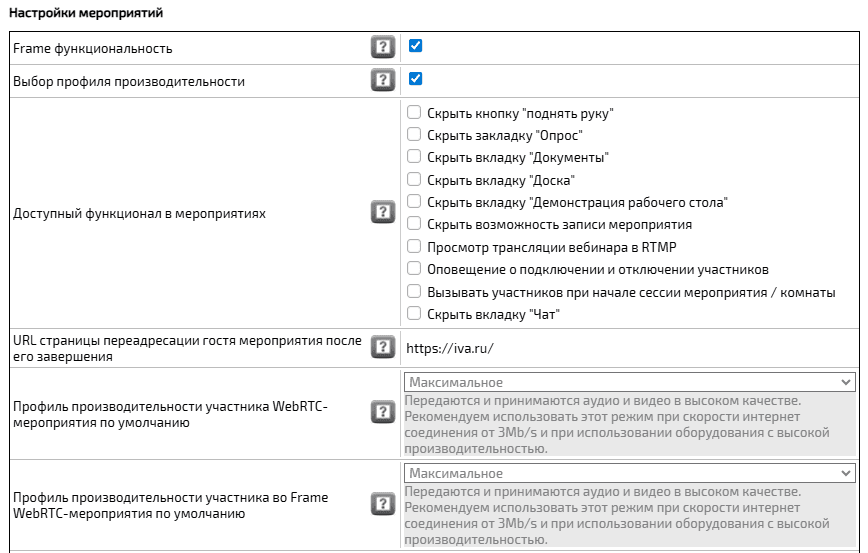Show help for Frame WebRTC-мероприятия profile
This screenshot has width=868, height=553.
381,504
